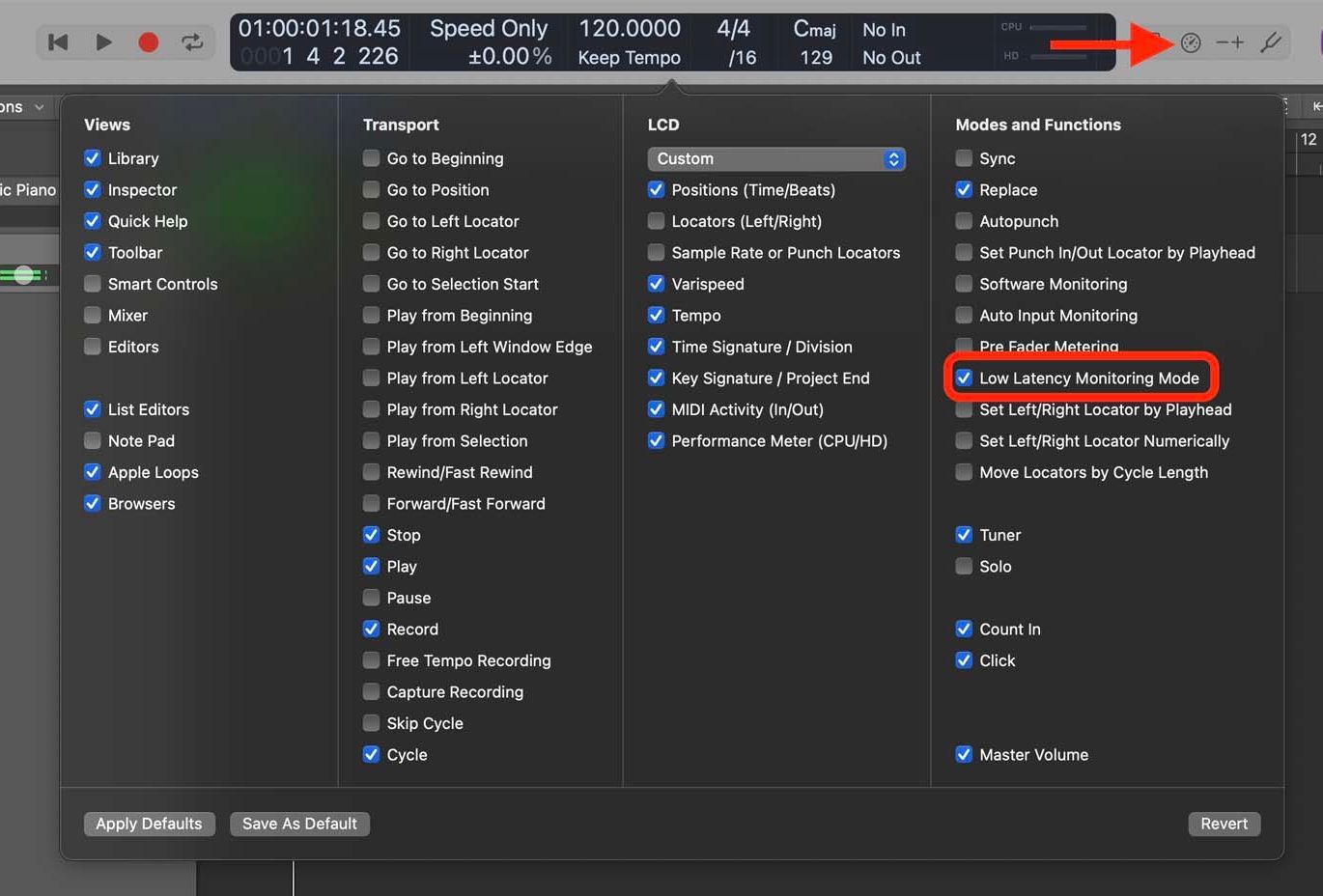1323x896 pixels.
Task: Click the Revert button
Action: coord(1224,824)
